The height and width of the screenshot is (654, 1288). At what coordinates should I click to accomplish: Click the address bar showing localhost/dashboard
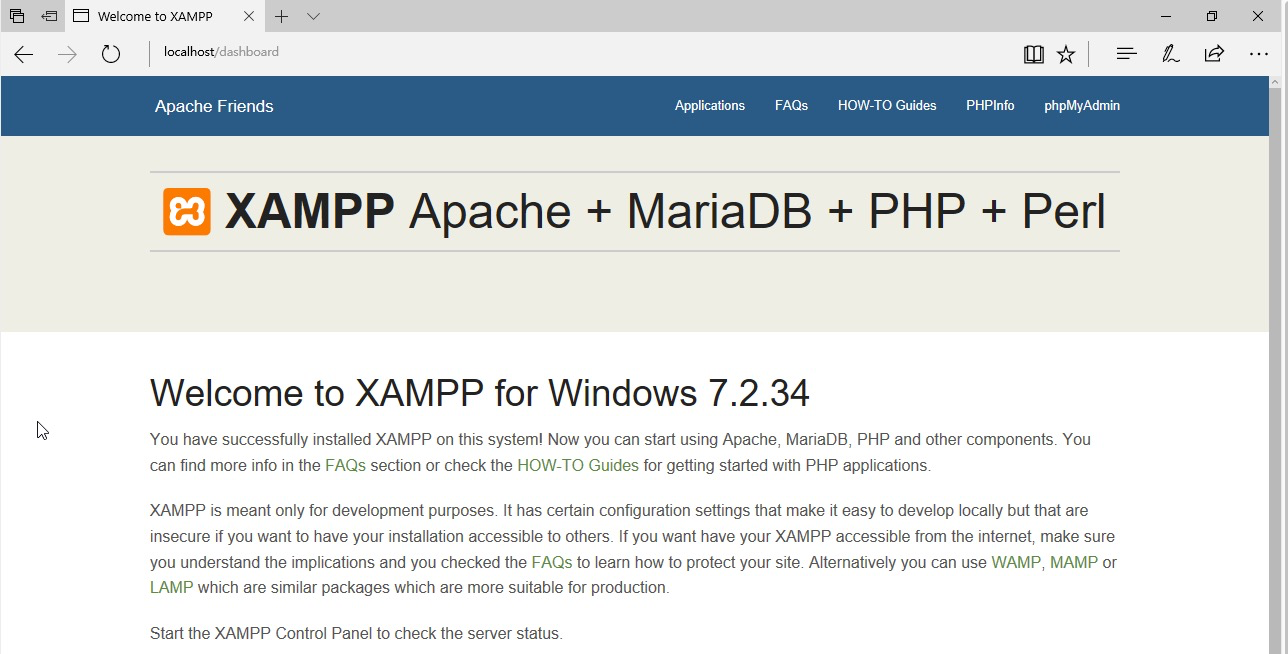tap(580, 52)
